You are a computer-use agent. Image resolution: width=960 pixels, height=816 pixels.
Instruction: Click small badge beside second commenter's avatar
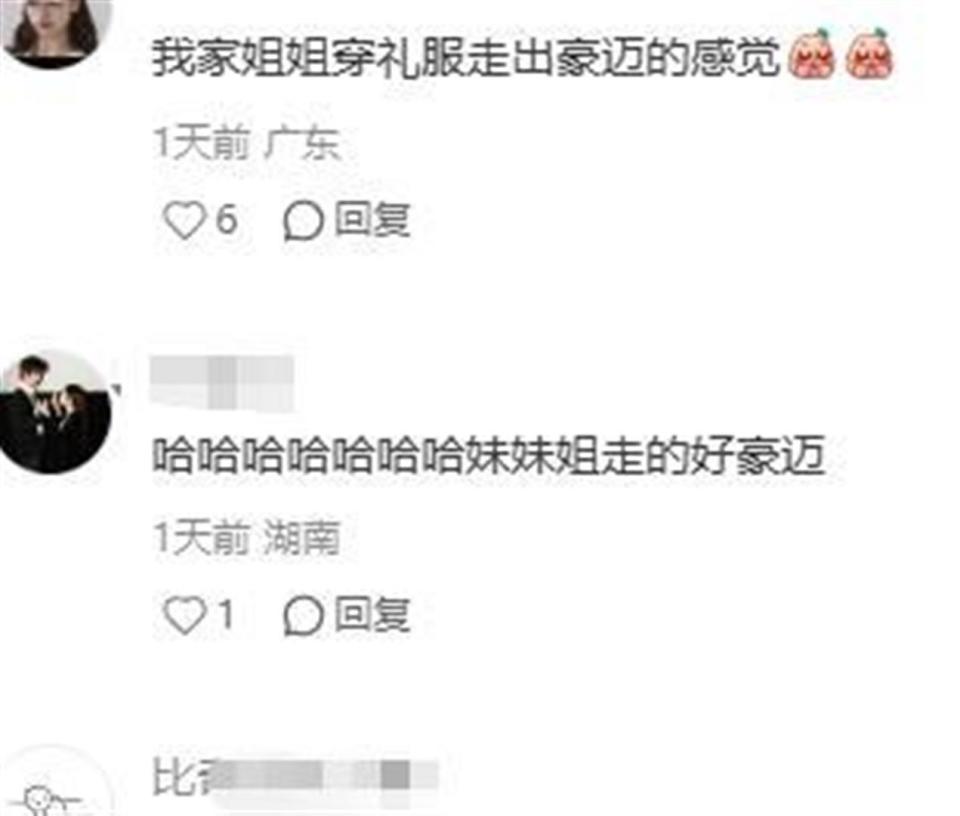pyautogui.click(x=115, y=388)
